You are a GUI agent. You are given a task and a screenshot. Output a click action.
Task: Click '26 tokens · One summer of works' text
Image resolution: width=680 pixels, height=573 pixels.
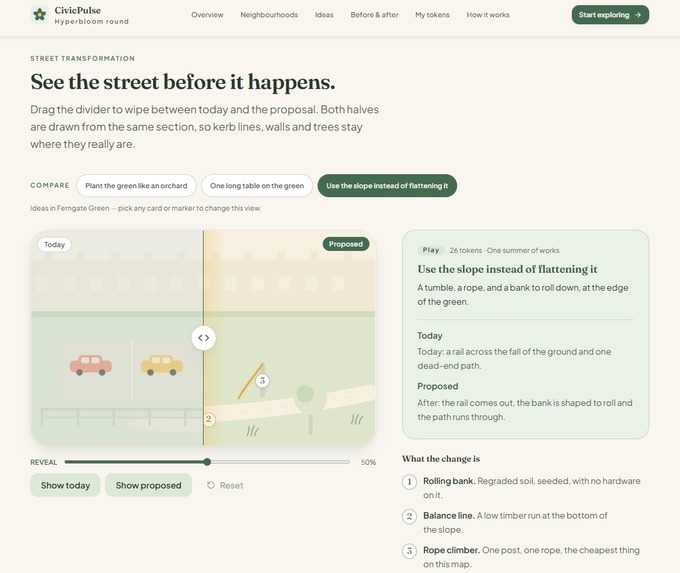(x=504, y=250)
